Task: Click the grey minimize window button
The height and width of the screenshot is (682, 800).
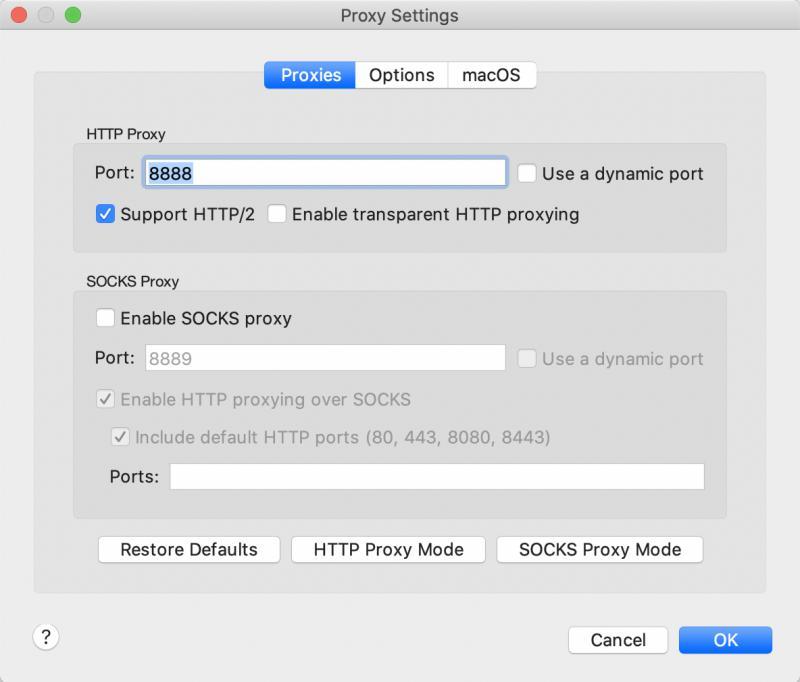Action: click(46, 15)
